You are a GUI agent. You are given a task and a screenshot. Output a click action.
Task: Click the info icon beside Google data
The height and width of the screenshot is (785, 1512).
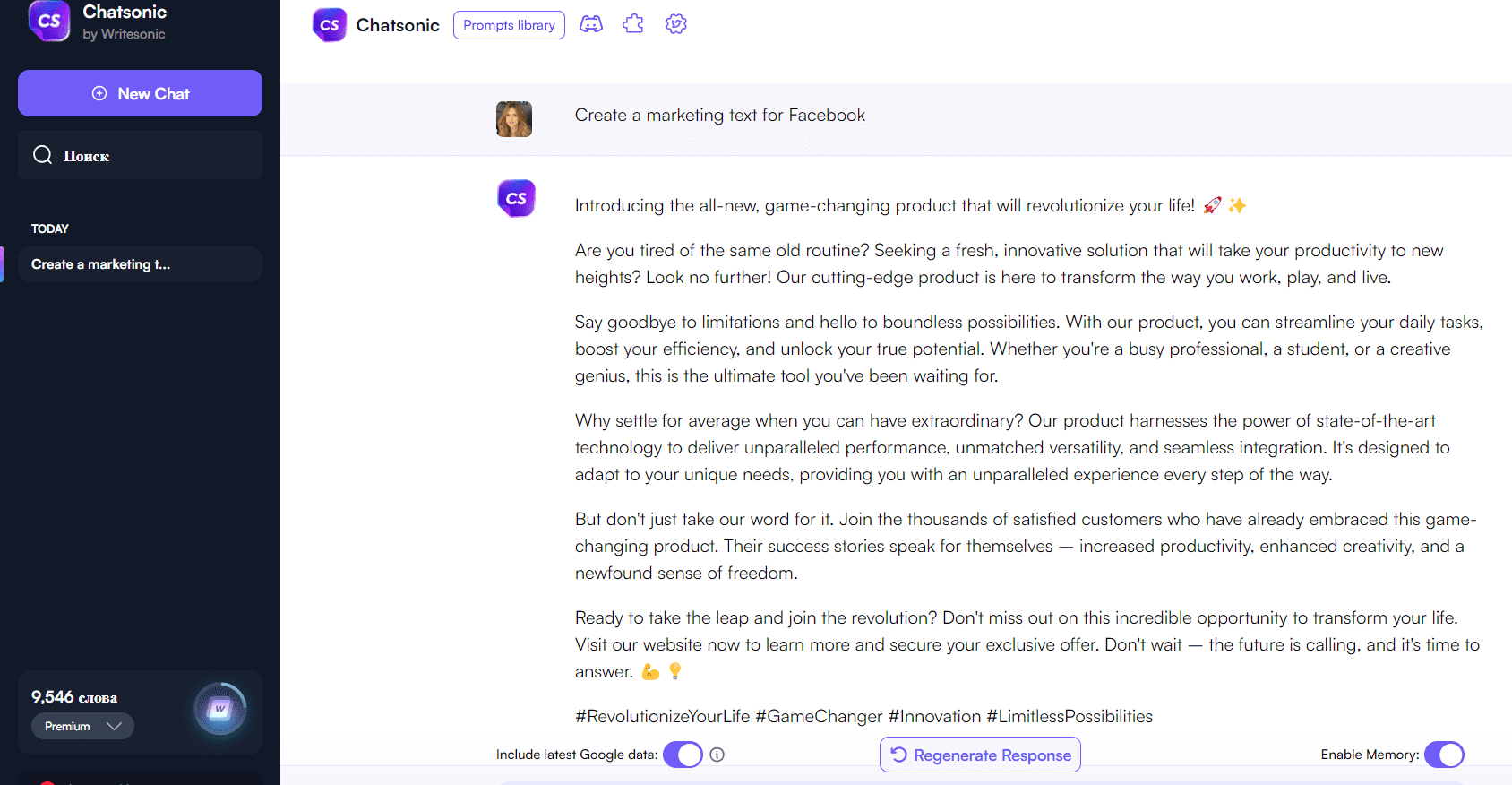[x=717, y=755]
